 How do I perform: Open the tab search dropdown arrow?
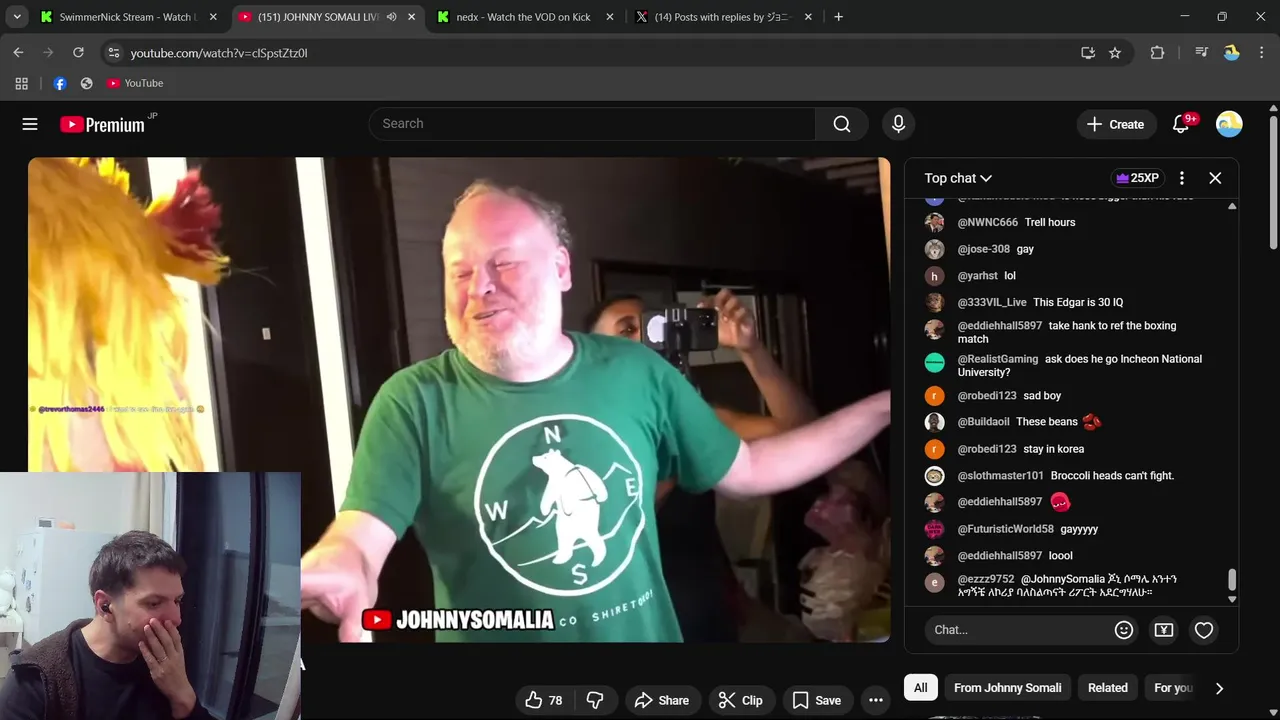[17, 17]
